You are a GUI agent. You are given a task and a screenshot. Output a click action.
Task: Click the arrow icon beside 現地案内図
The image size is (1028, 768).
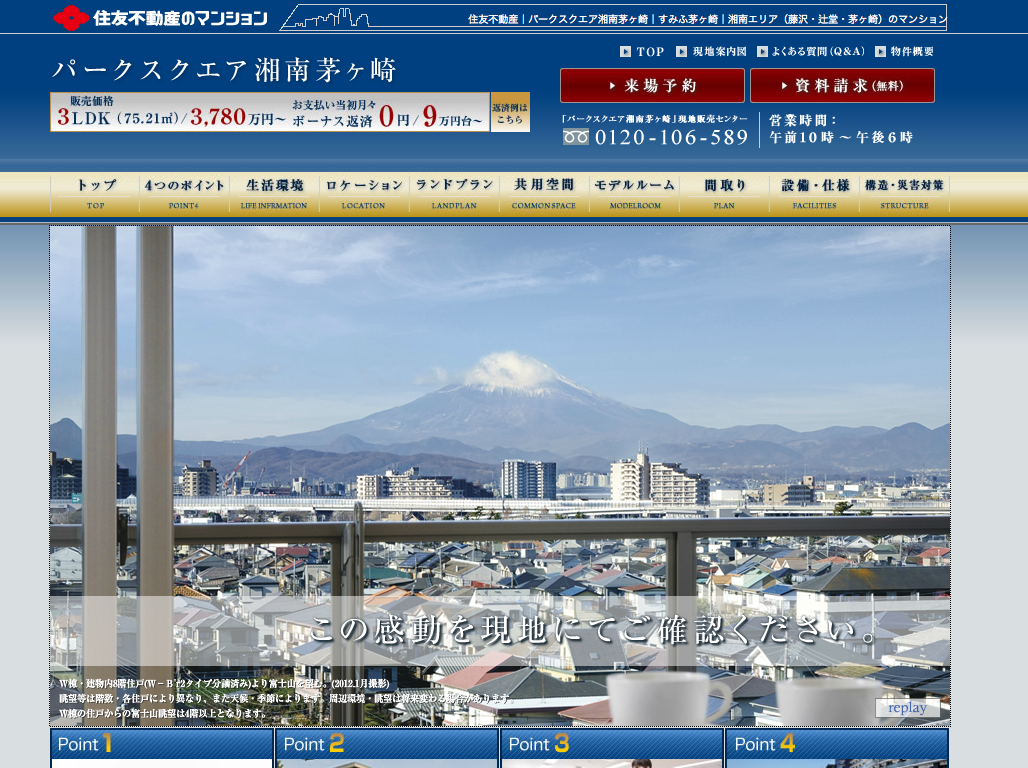point(681,52)
